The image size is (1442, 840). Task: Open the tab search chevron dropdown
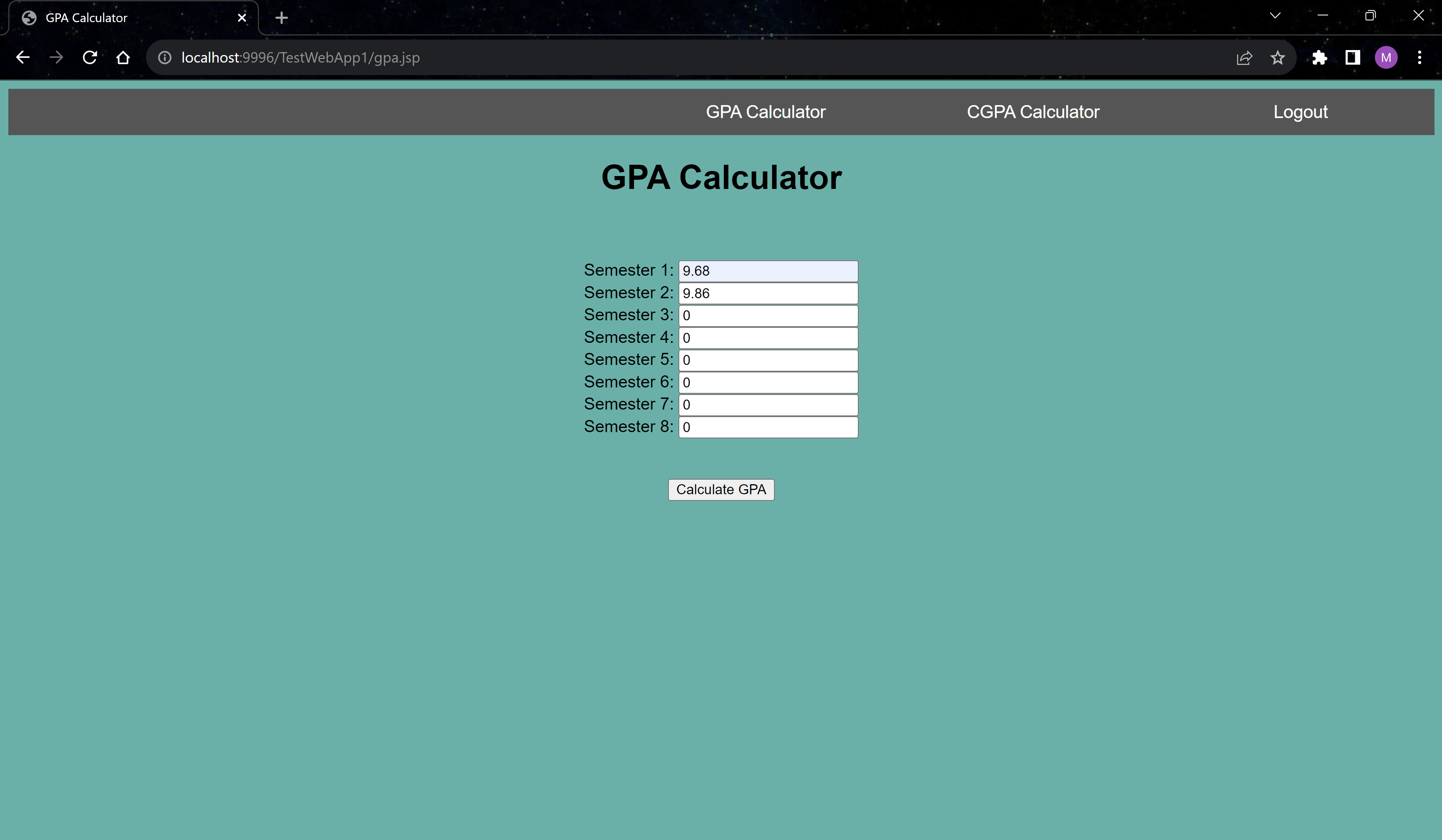[x=1275, y=15]
